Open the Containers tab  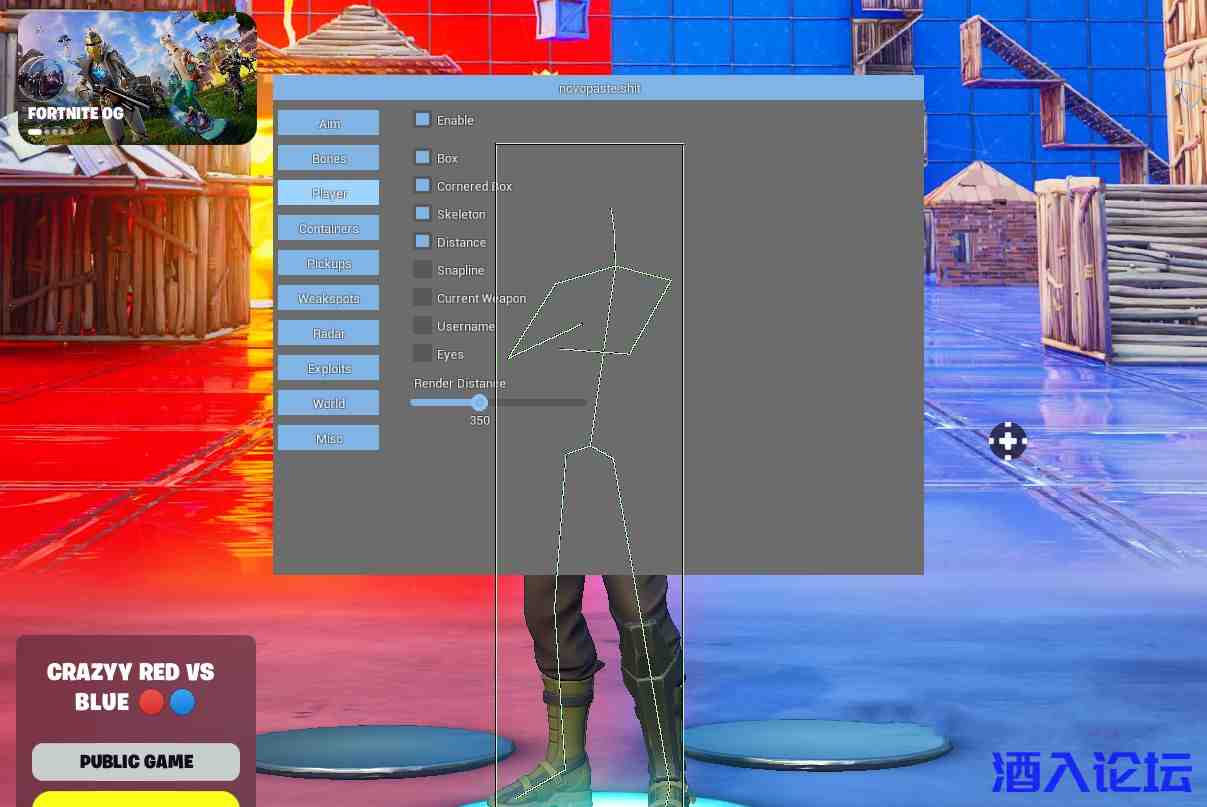328,228
